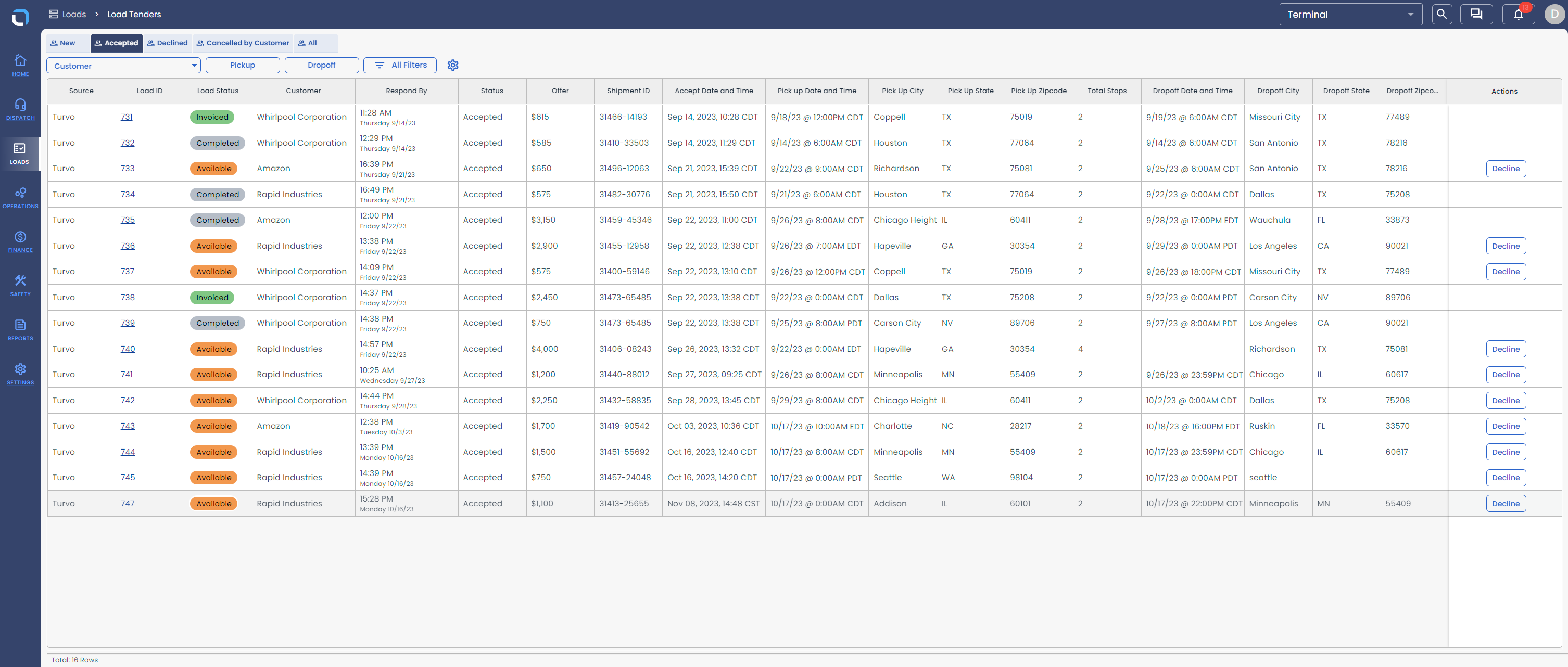Open load ID 736 link

128,246
